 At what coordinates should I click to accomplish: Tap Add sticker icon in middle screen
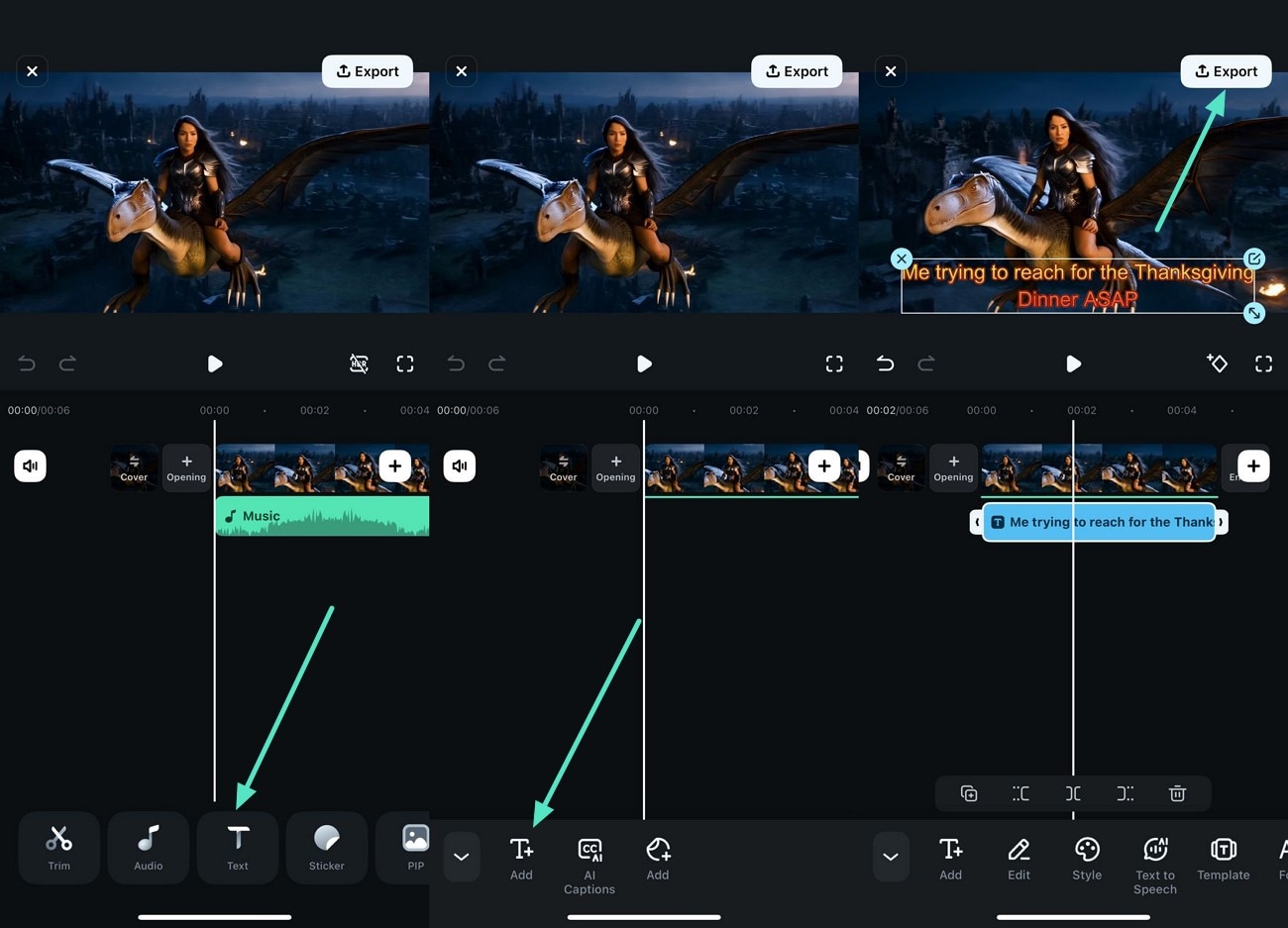point(658,858)
